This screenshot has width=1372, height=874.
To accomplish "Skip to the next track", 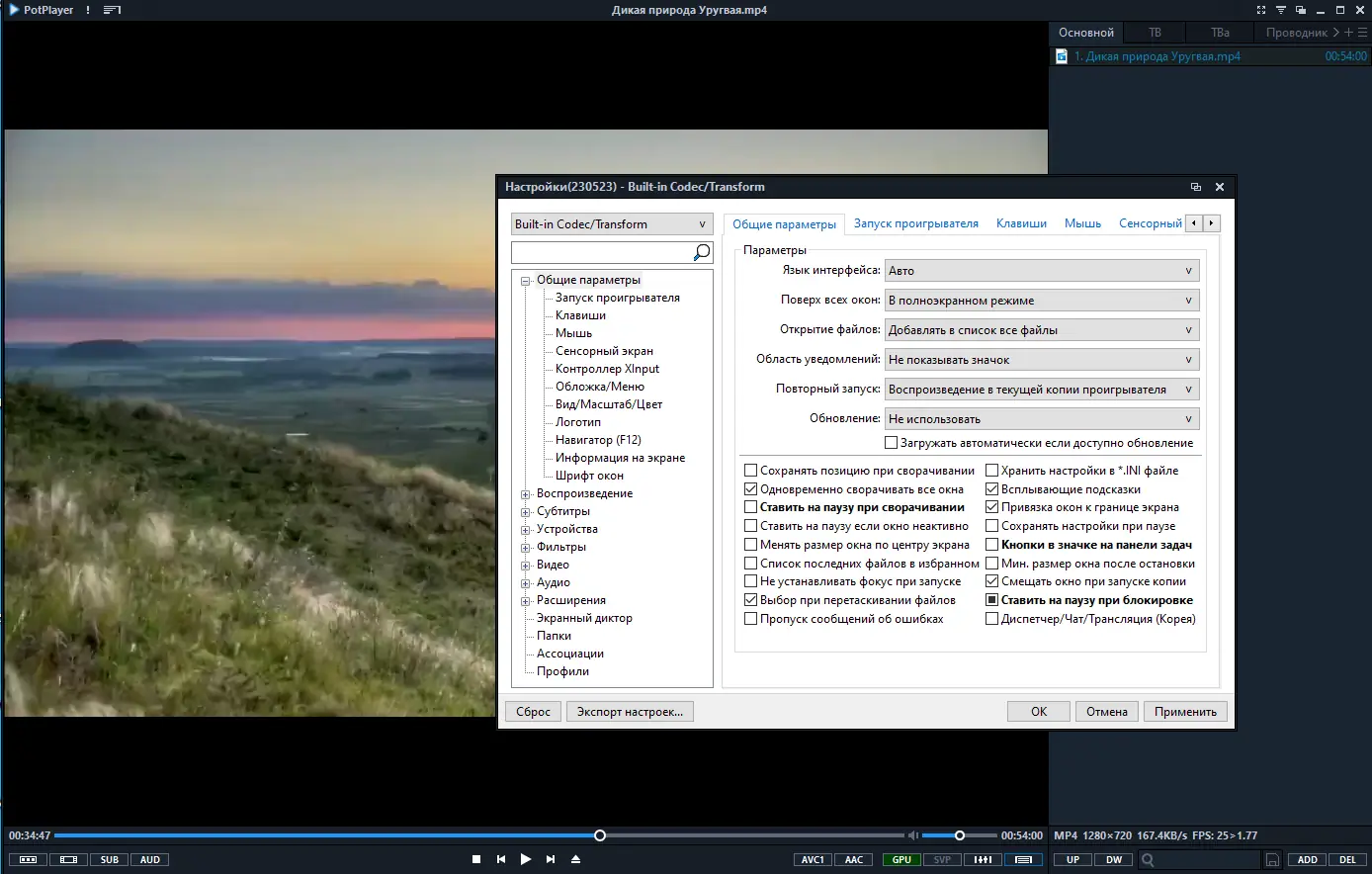I will tap(551, 859).
